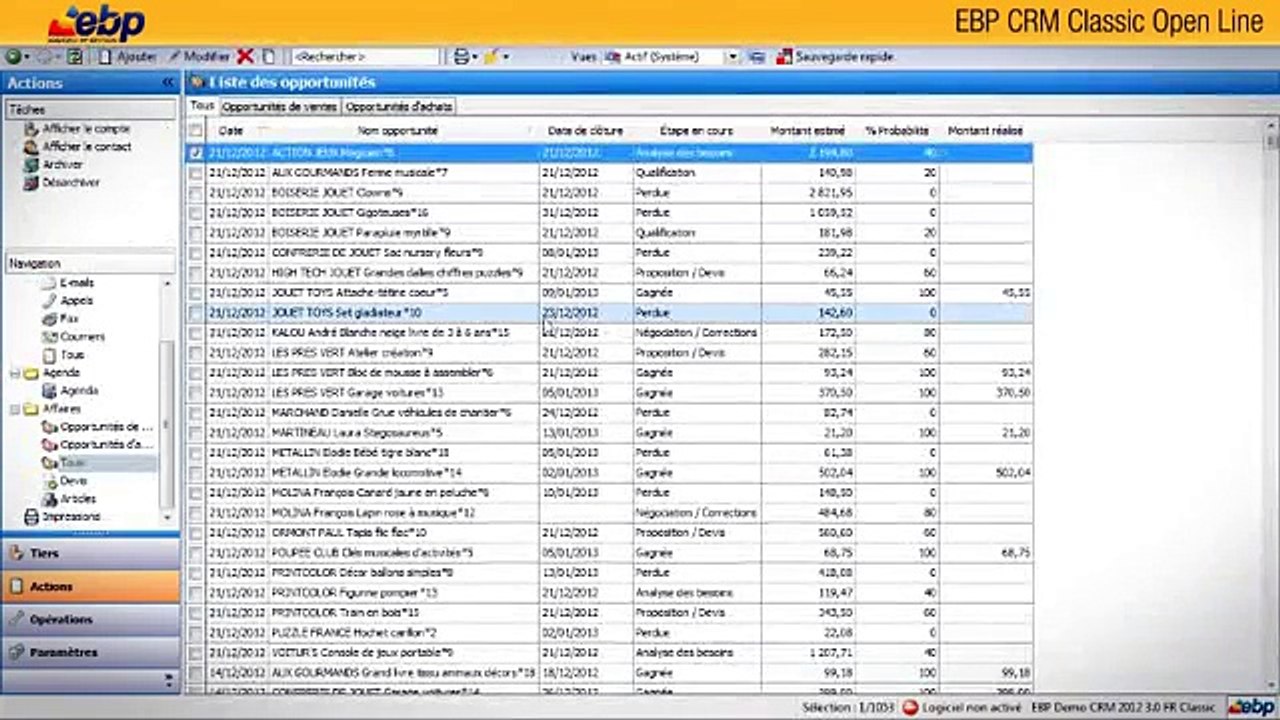Screen dimensions: 1280x720
Task: Collapse the Tâches section header
Action: pyautogui.click(x=90, y=109)
